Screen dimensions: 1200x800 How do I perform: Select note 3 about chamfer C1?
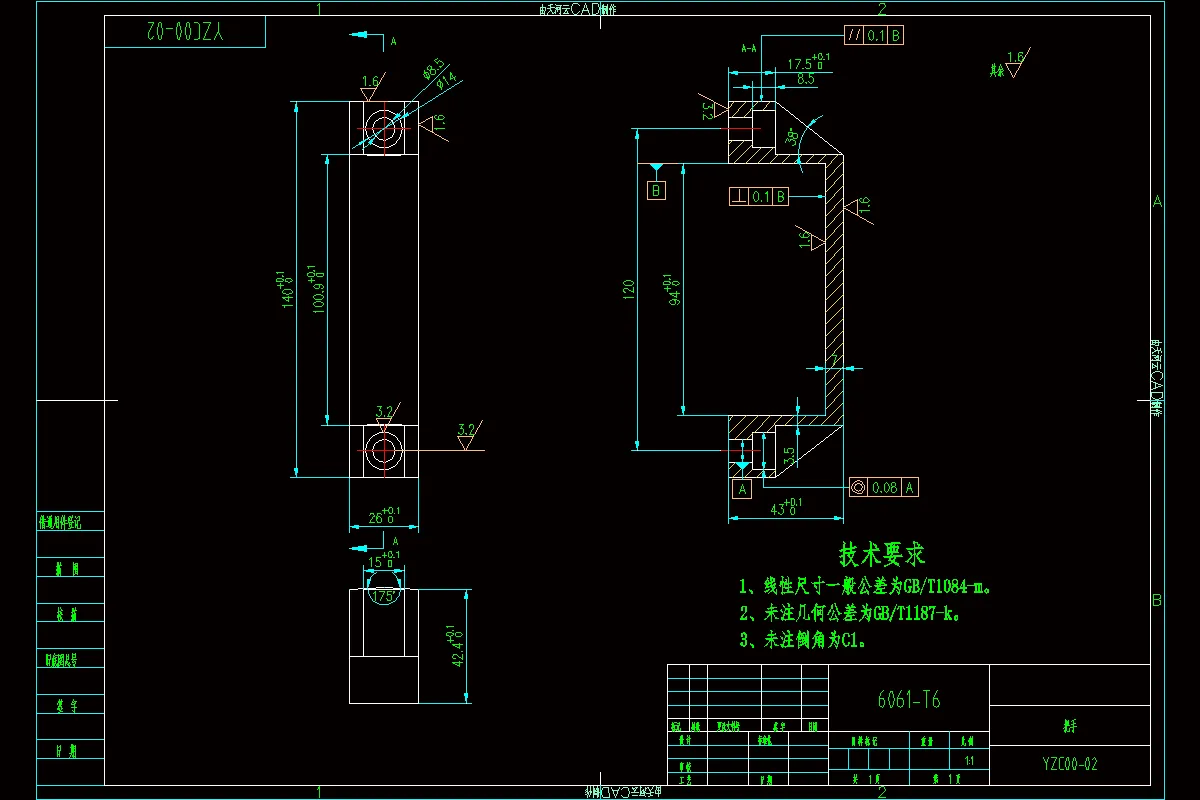pyautogui.click(x=802, y=640)
